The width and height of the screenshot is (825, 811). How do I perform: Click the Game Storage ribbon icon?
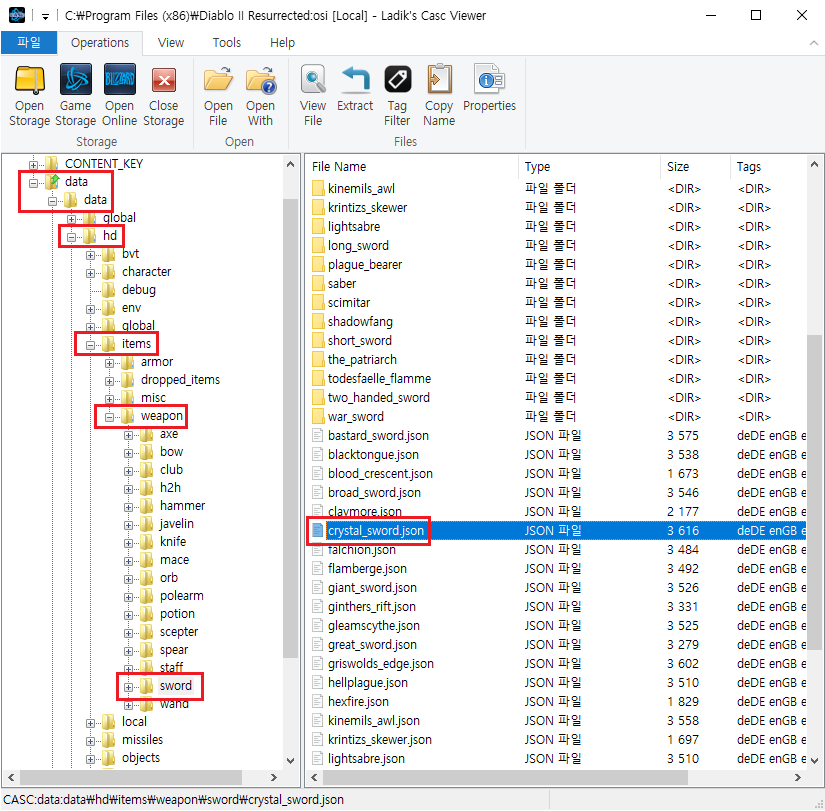(x=76, y=80)
